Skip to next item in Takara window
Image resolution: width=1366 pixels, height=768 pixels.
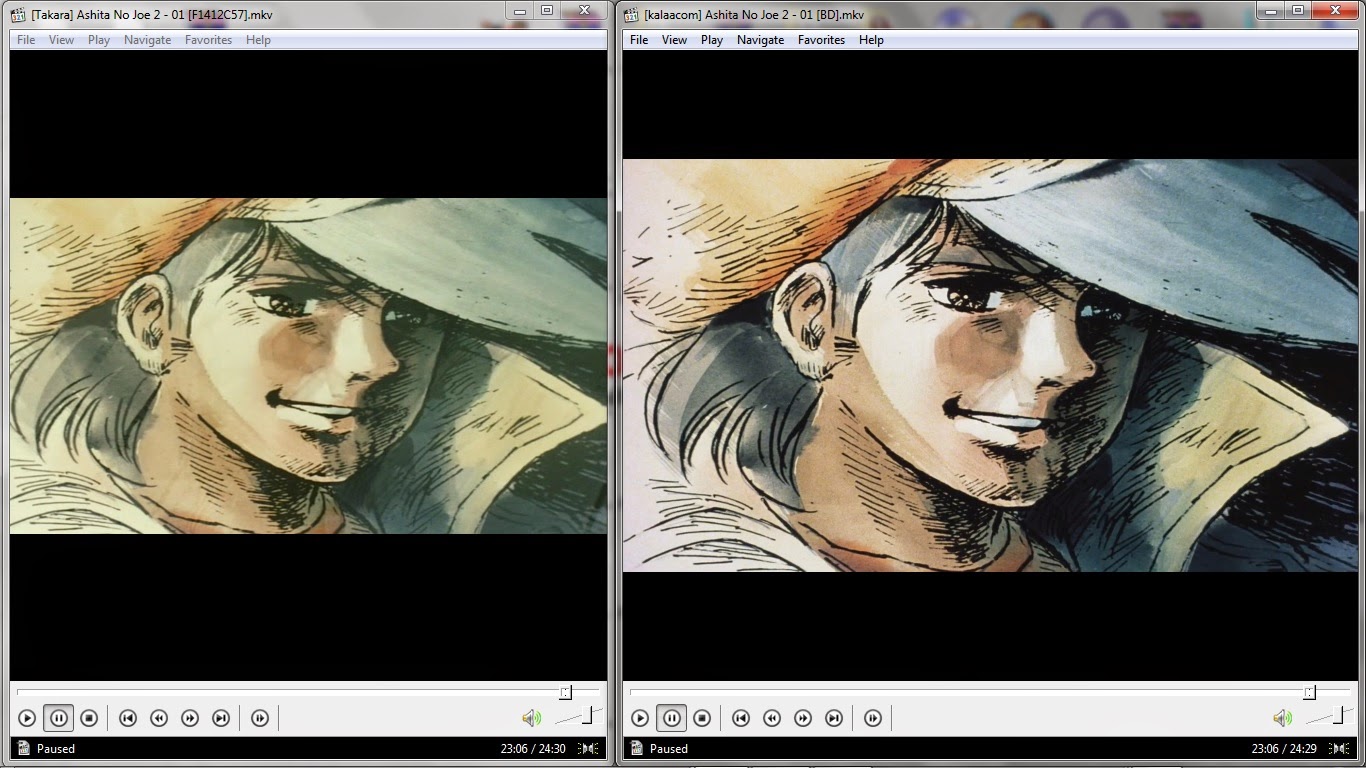[x=221, y=718]
